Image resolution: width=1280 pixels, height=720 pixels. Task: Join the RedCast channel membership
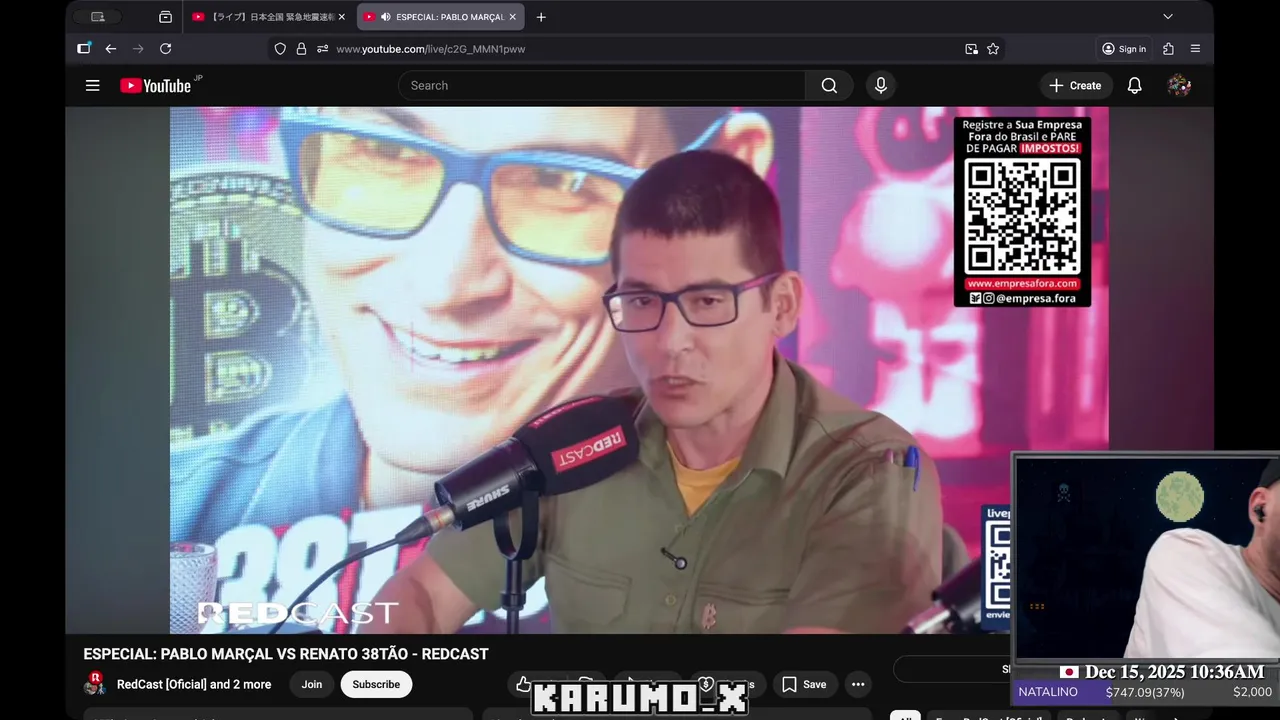(x=312, y=684)
